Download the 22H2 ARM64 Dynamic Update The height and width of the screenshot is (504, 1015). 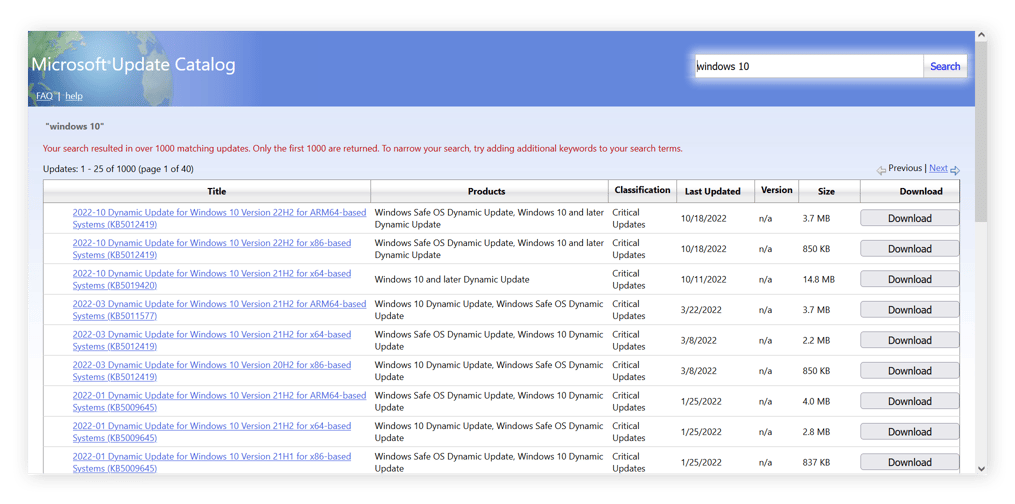909,218
